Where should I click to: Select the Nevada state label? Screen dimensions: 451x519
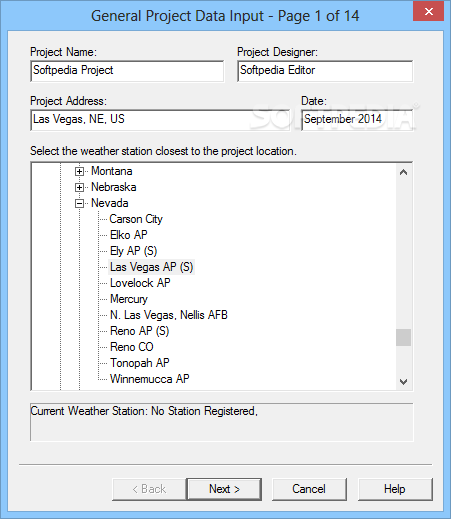pyautogui.click(x=110, y=203)
